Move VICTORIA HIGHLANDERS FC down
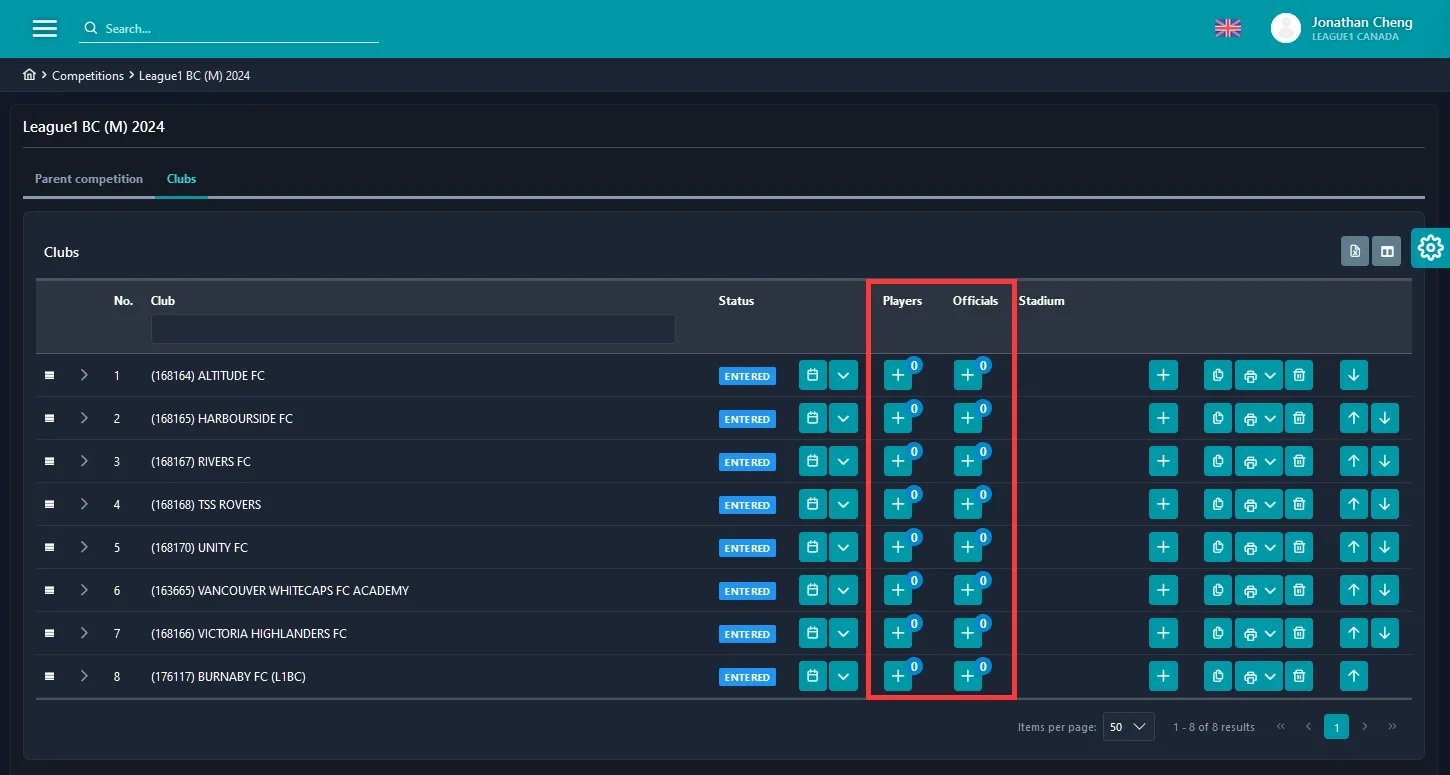 [x=1385, y=633]
